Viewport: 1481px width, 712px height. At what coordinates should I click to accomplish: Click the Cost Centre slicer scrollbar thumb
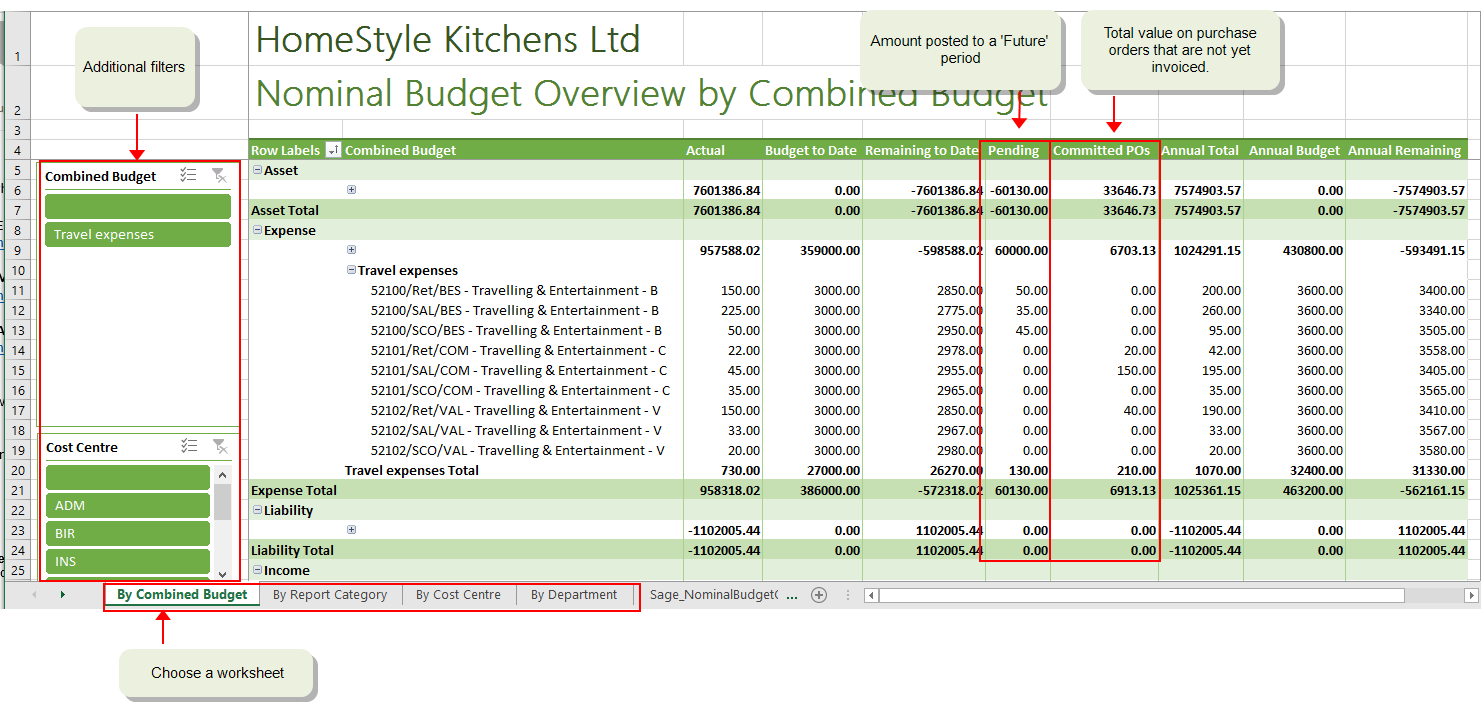[x=222, y=501]
